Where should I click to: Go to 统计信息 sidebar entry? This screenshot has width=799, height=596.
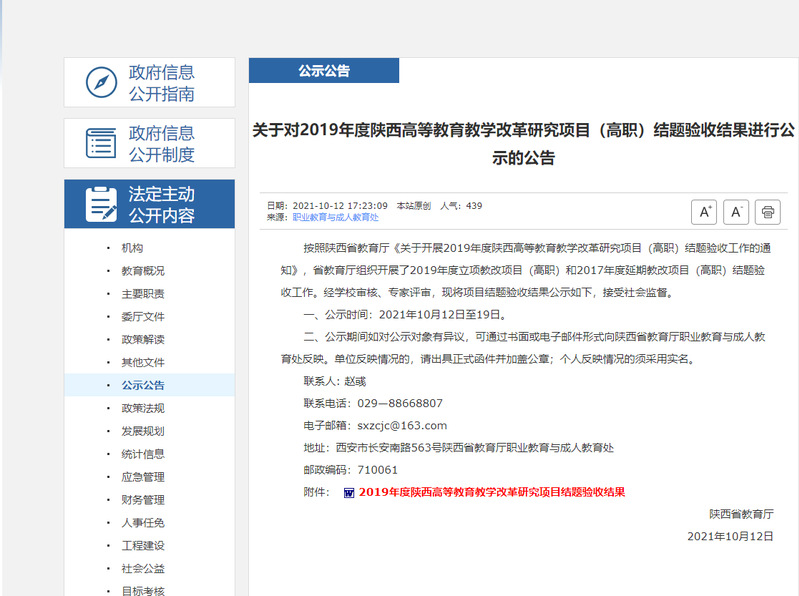[x=143, y=454]
